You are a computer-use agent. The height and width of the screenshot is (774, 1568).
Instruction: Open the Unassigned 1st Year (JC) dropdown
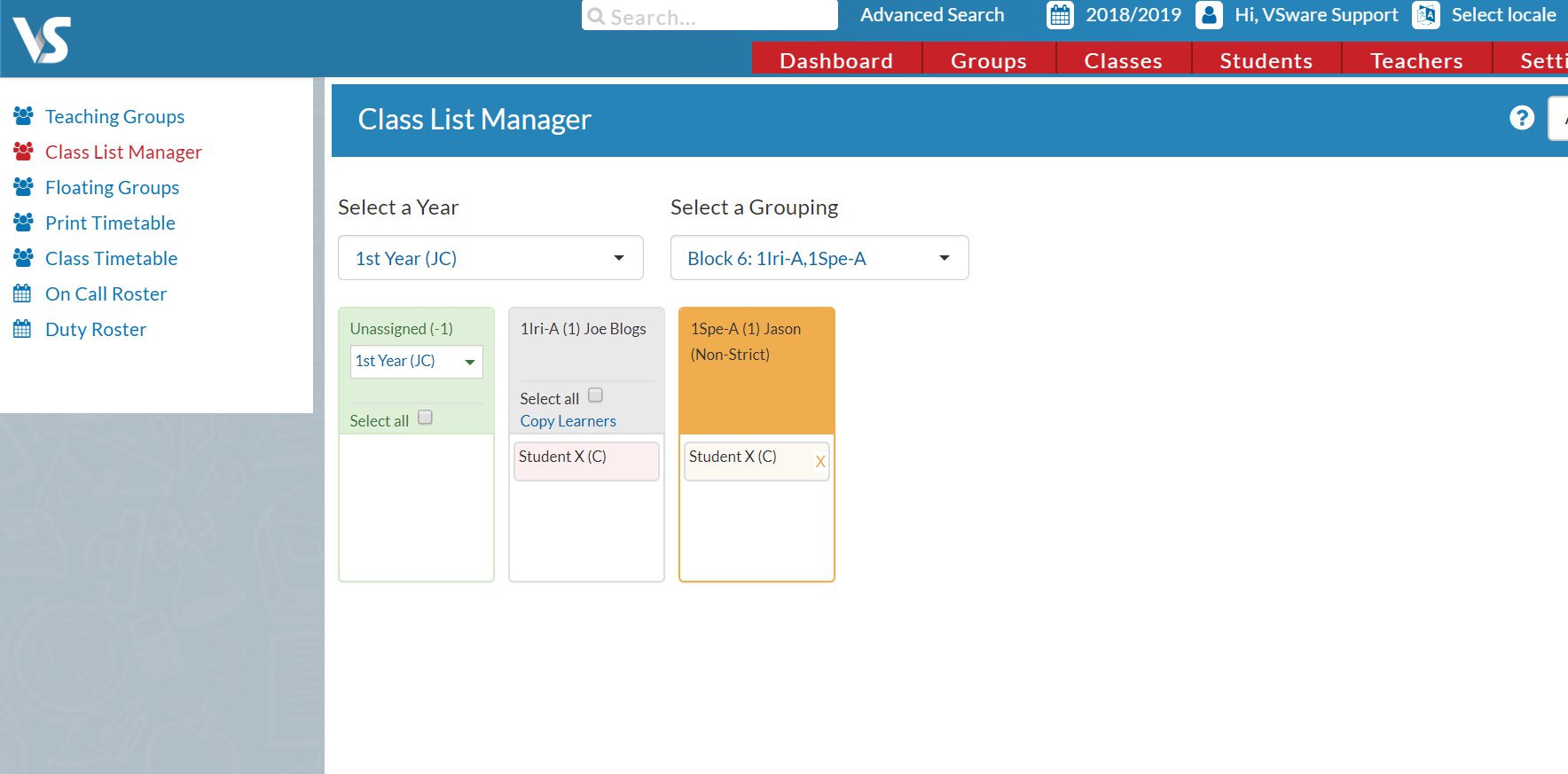coord(417,362)
